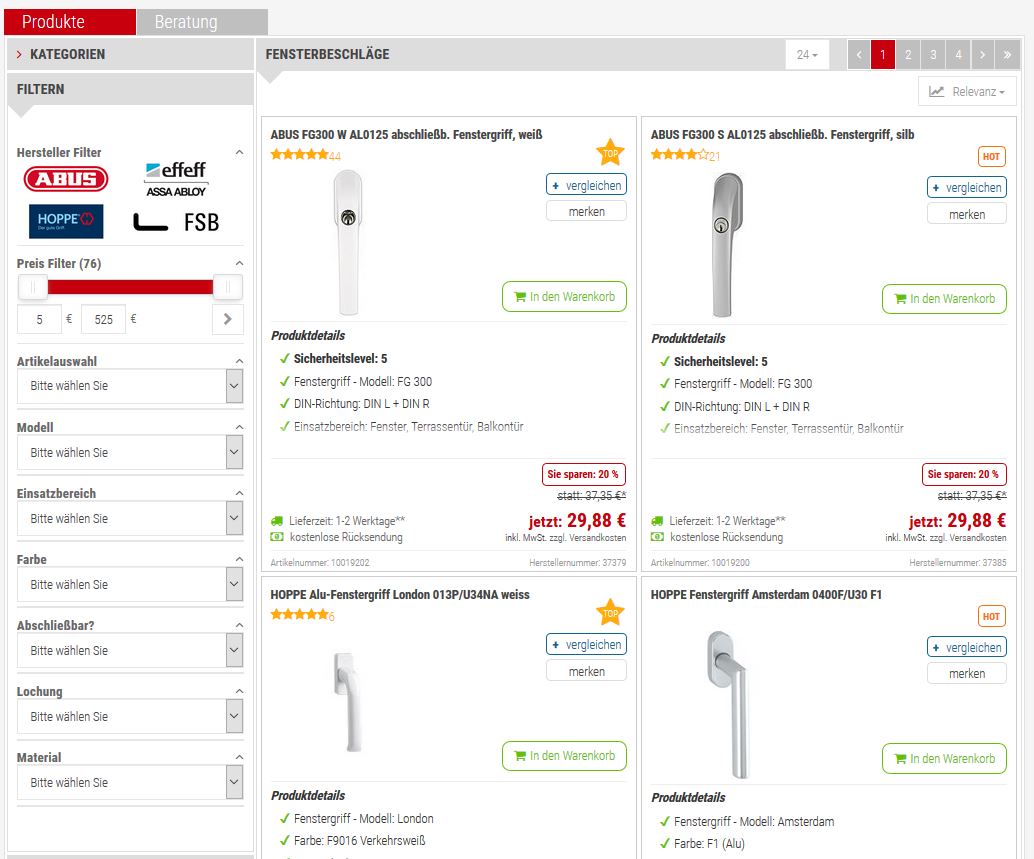The image size is (1034, 859).
Task: Filter by ABUS manufacturer logo
Action: pos(66,180)
